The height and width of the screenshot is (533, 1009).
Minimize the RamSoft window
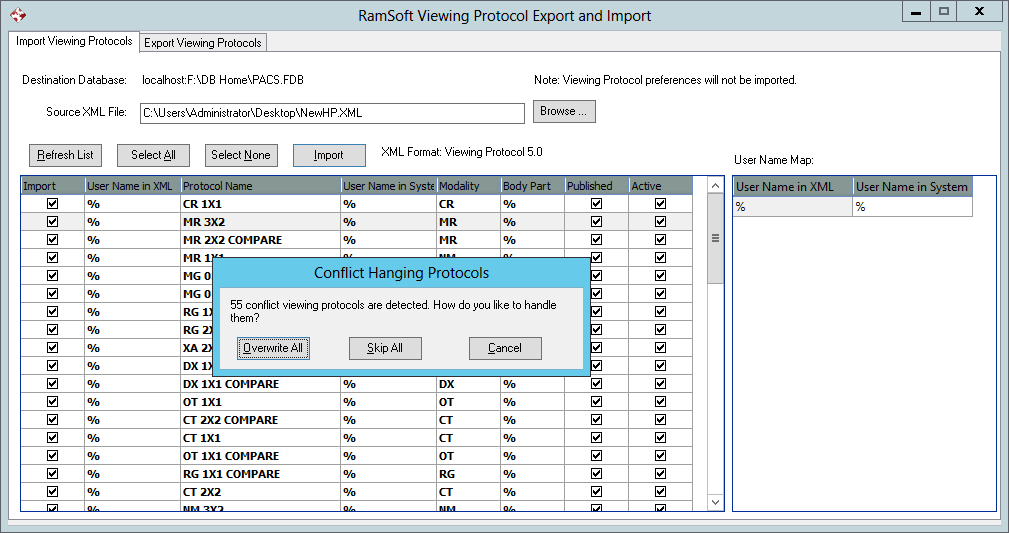(916, 12)
